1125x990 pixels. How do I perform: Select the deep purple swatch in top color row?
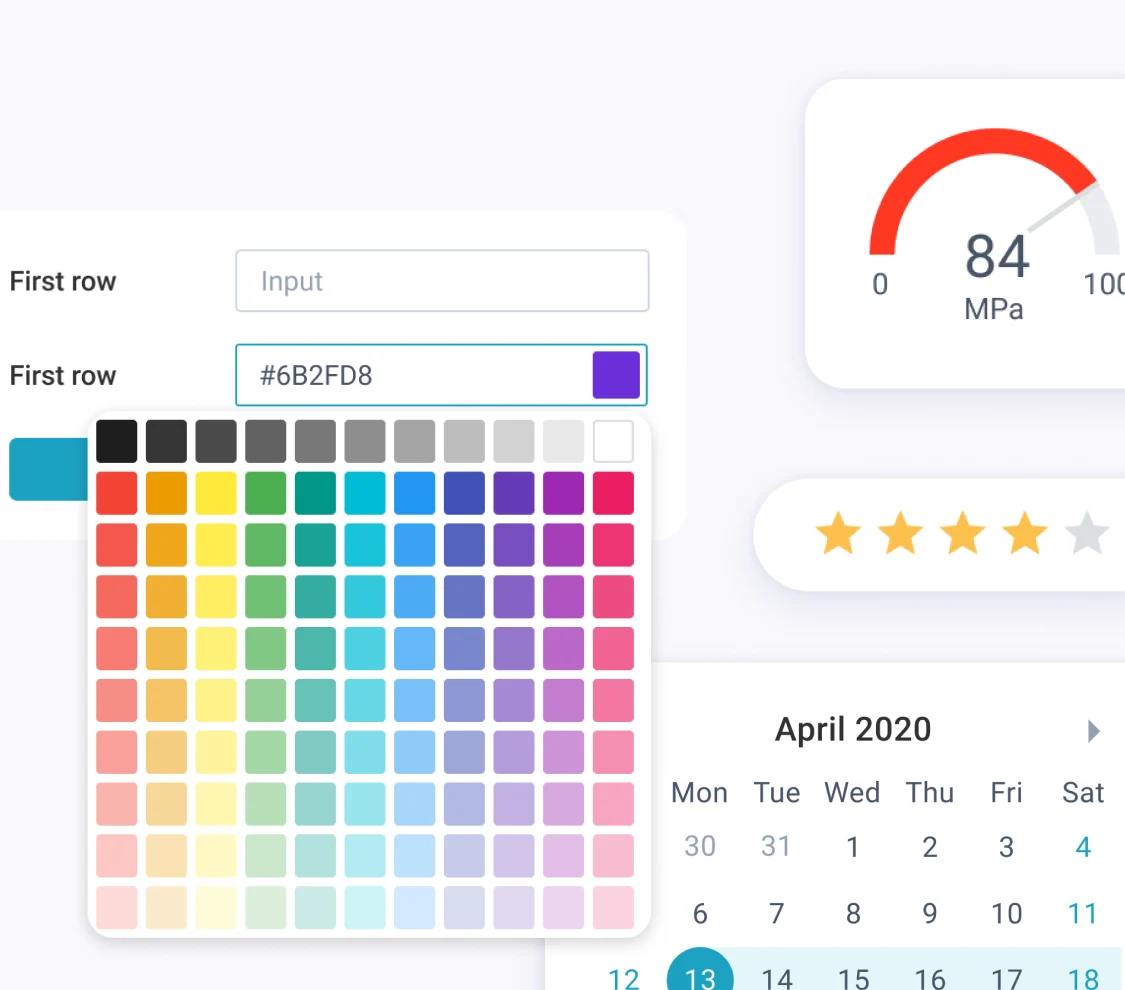point(514,493)
